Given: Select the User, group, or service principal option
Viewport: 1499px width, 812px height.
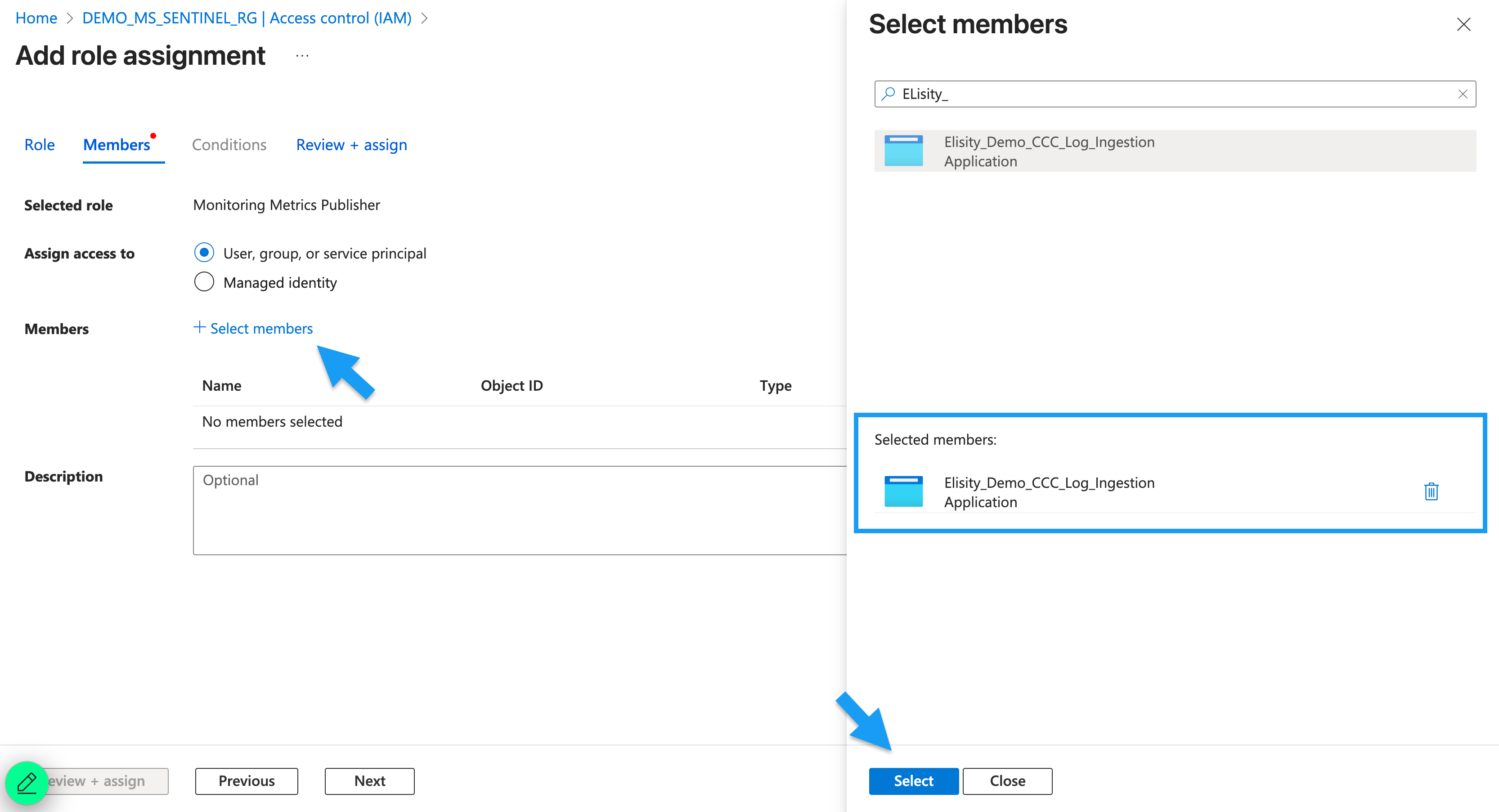Looking at the screenshot, I should click(x=204, y=252).
